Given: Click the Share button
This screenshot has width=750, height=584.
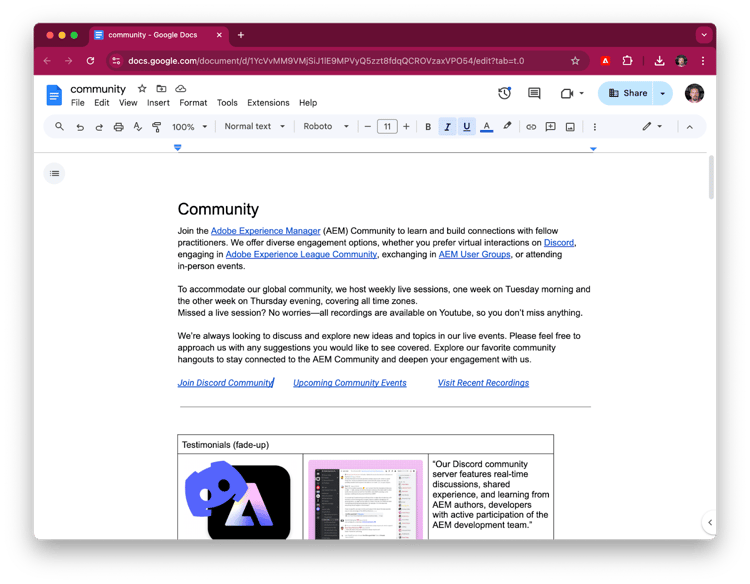Looking at the screenshot, I should (627, 93).
